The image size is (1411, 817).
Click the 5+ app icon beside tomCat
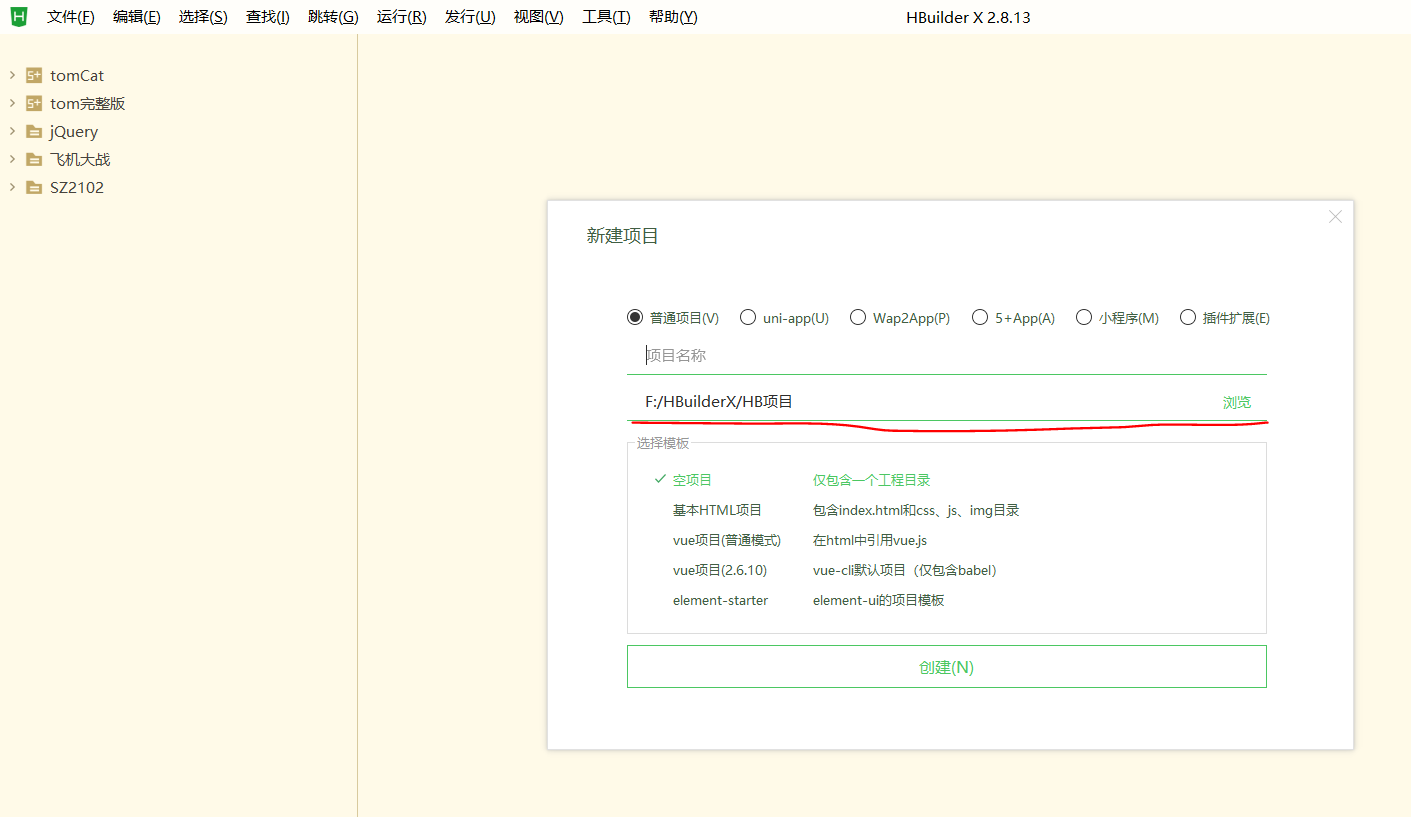pos(33,75)
